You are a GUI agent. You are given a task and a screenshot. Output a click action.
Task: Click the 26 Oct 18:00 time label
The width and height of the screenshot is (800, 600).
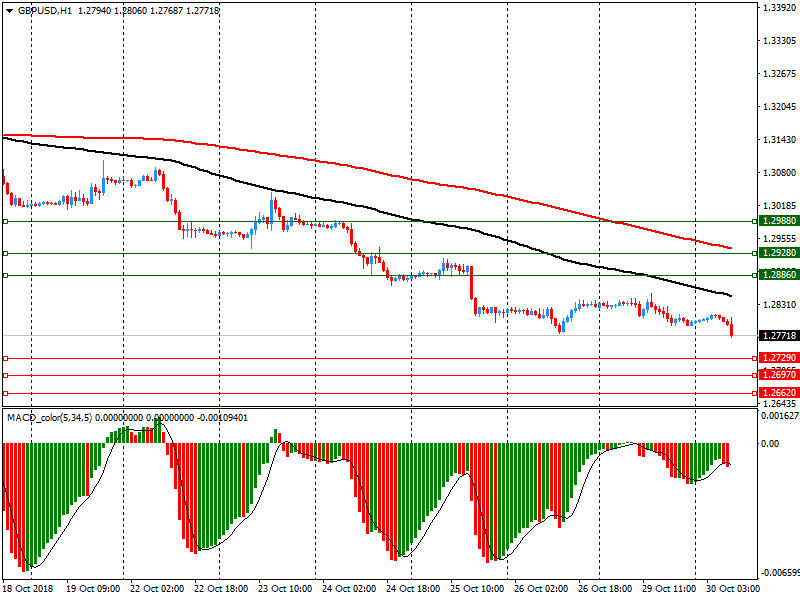(x=604, y=590)
